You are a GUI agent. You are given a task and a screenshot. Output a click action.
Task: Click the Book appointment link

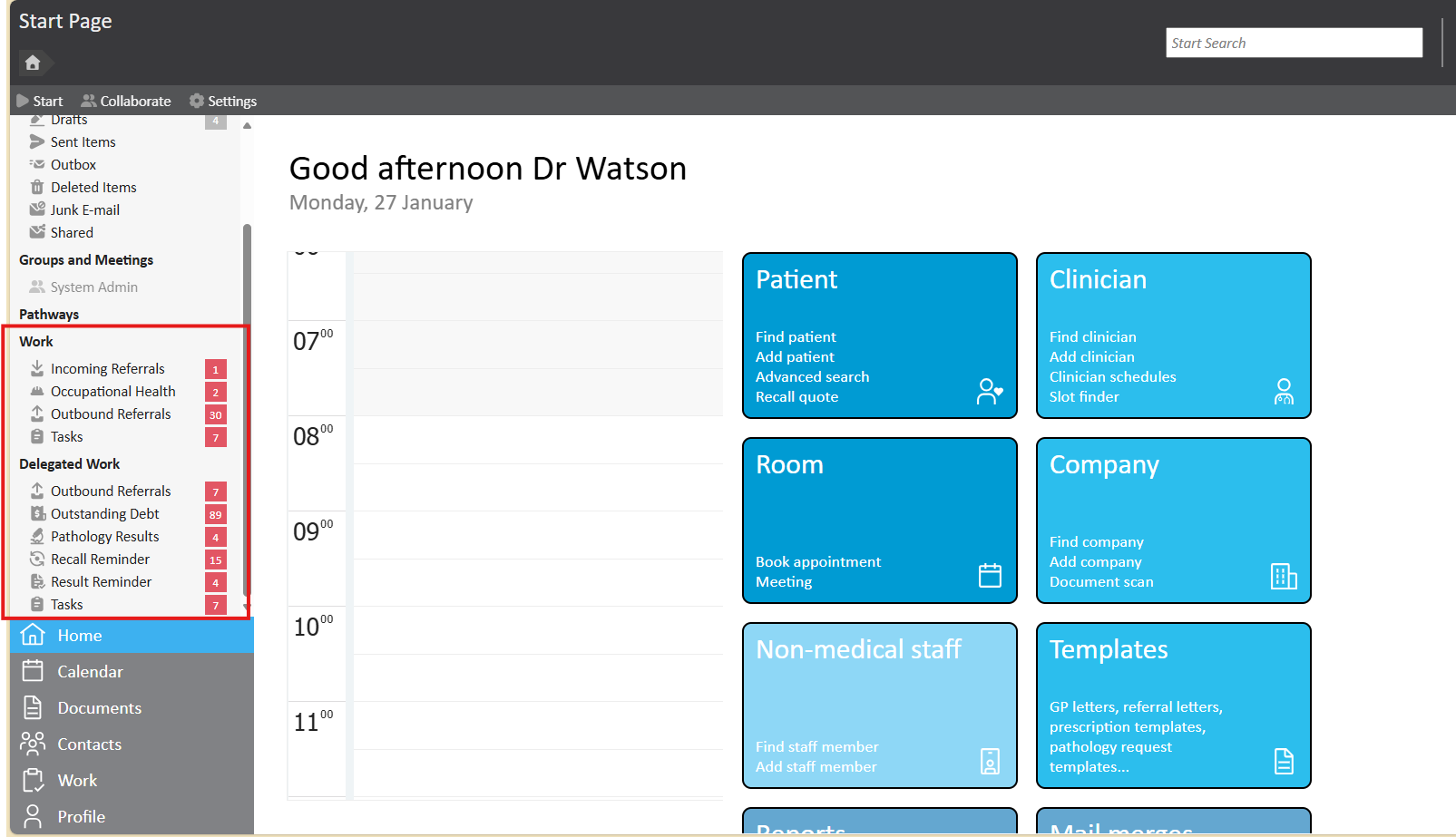click(818, 562)
